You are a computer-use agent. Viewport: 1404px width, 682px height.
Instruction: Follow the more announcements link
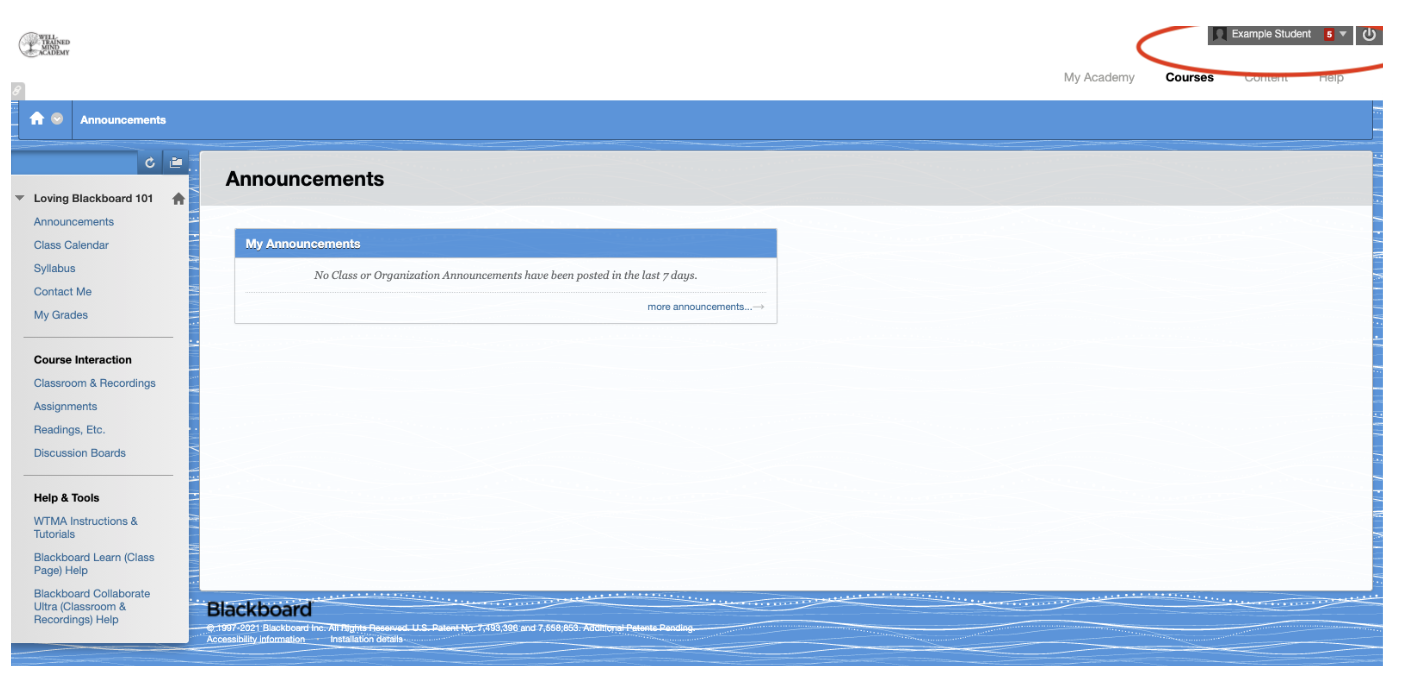click(x=699, y=307)
